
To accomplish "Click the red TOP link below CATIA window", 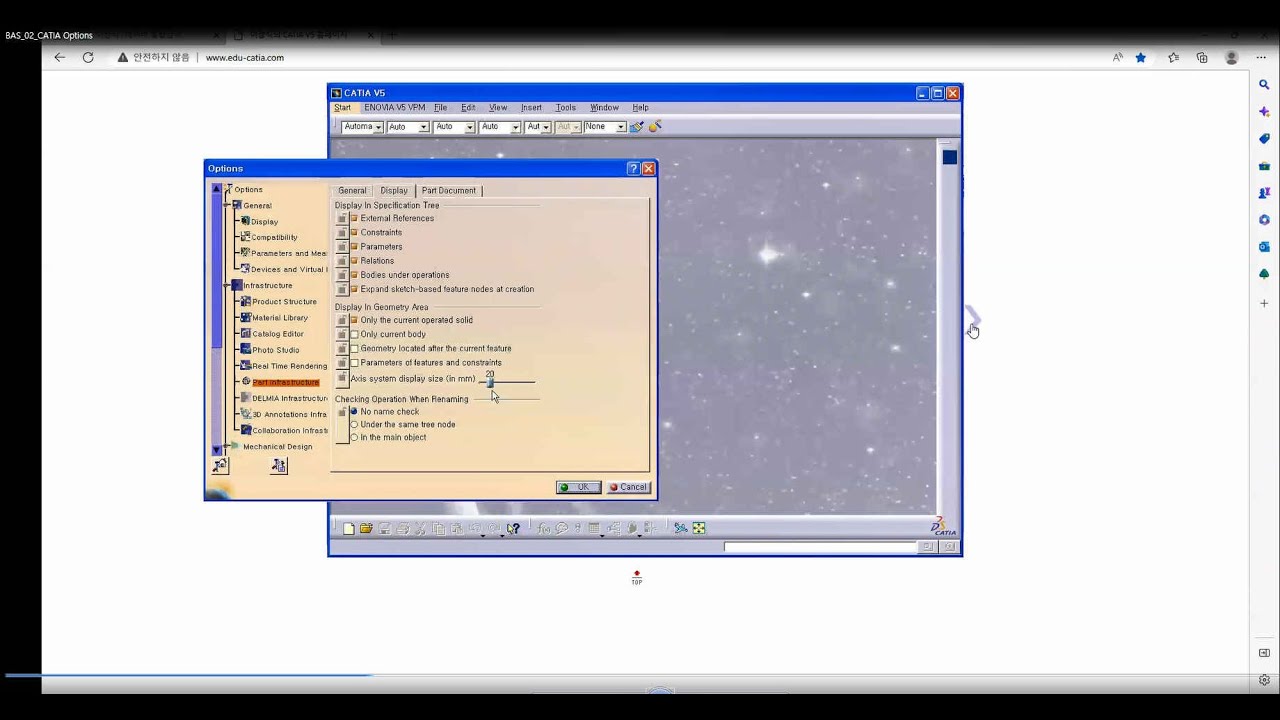I will (637, 578).
